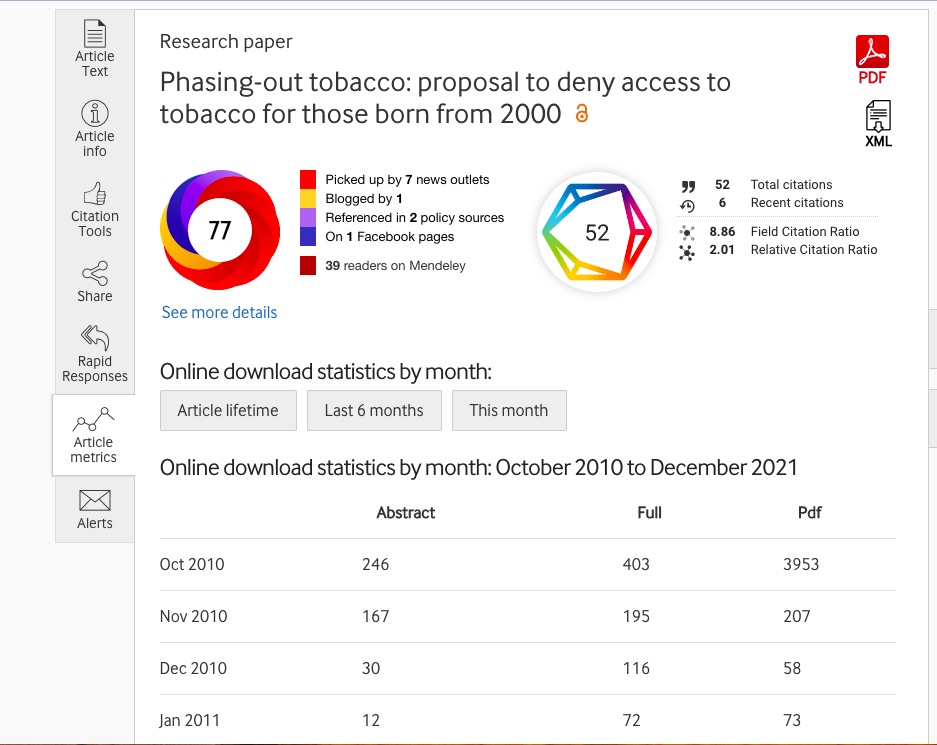
Task: Click the 39 readers on Mendeley entry
Action: [x=395, y=266]
